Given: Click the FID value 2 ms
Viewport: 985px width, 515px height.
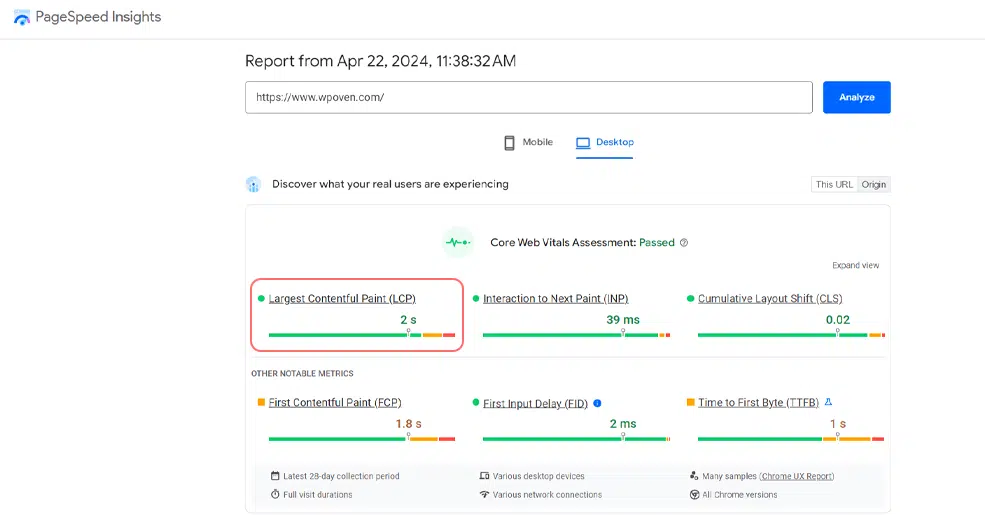Looking at the screenshot, I should 623,424.
